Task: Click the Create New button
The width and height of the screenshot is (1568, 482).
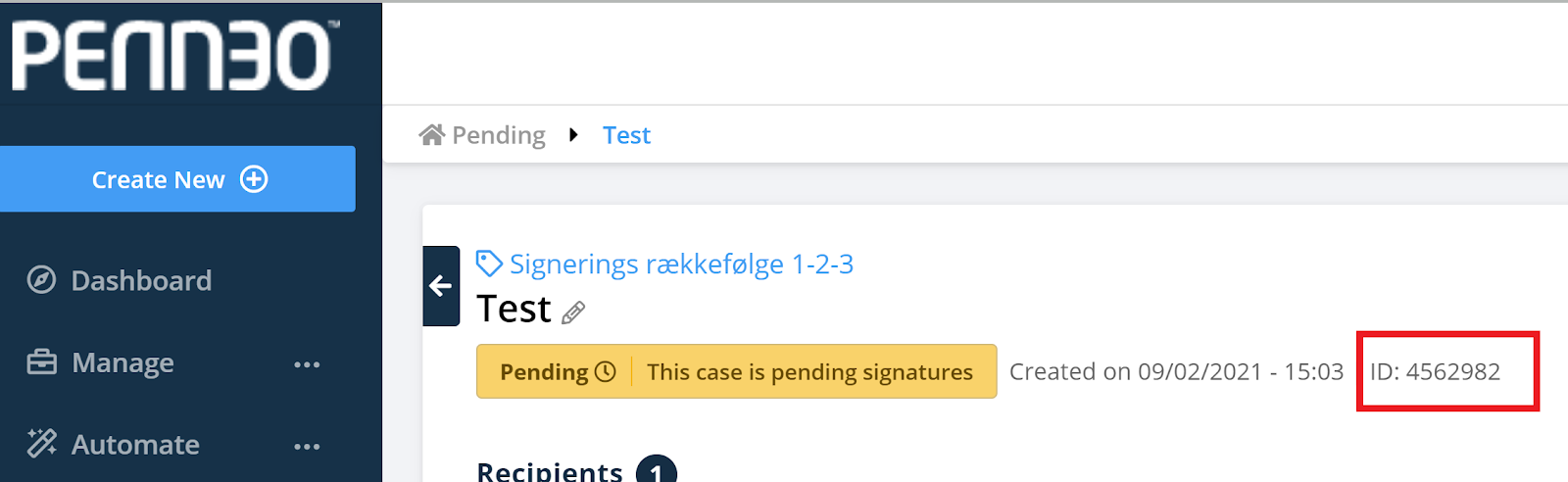Action: tap(177, 179)
